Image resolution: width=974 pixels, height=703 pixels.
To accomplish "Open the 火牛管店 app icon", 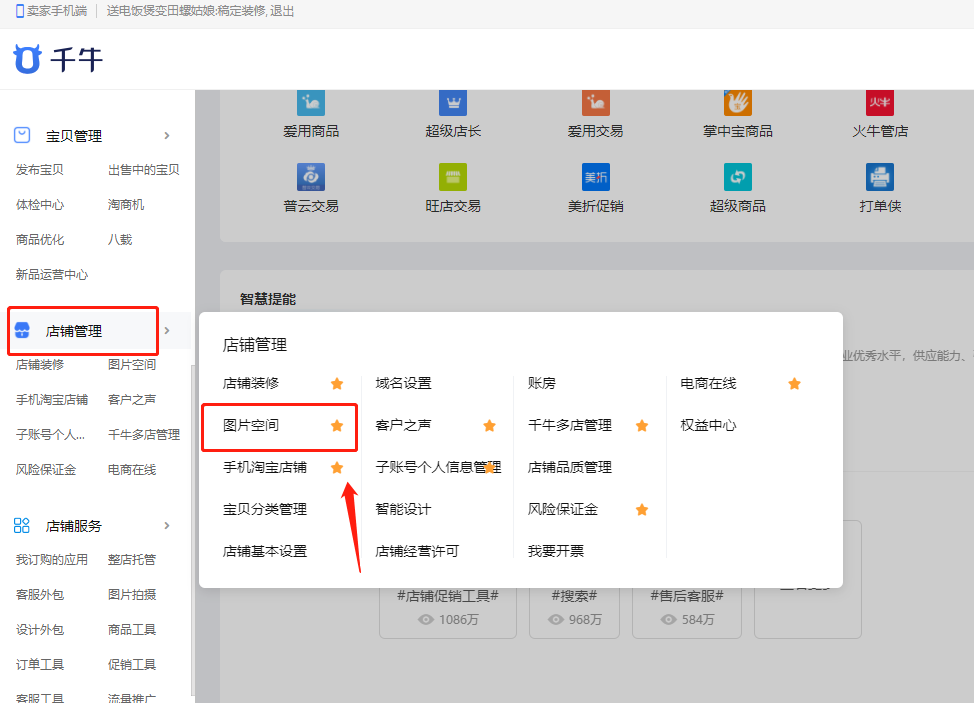I will point(880,102).
